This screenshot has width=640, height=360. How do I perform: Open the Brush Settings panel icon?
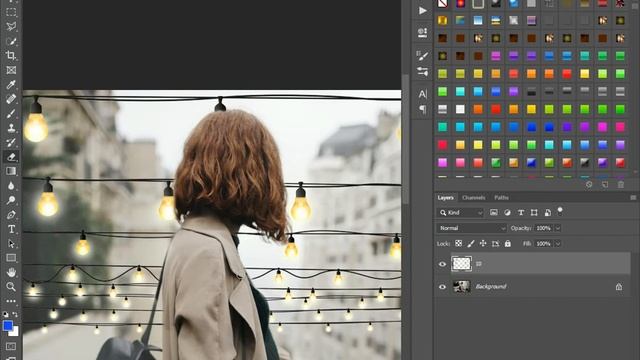pos(422,56)
